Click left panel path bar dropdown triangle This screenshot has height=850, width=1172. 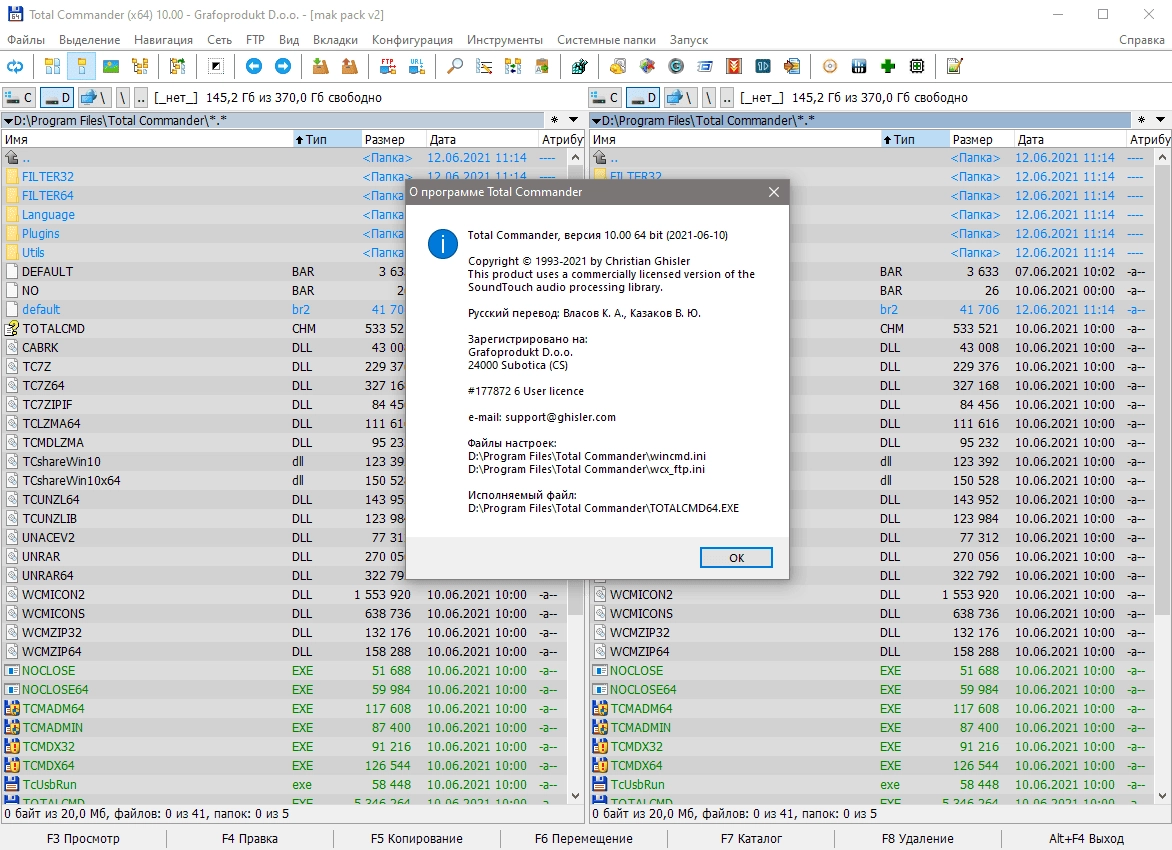tap(8, 120)
